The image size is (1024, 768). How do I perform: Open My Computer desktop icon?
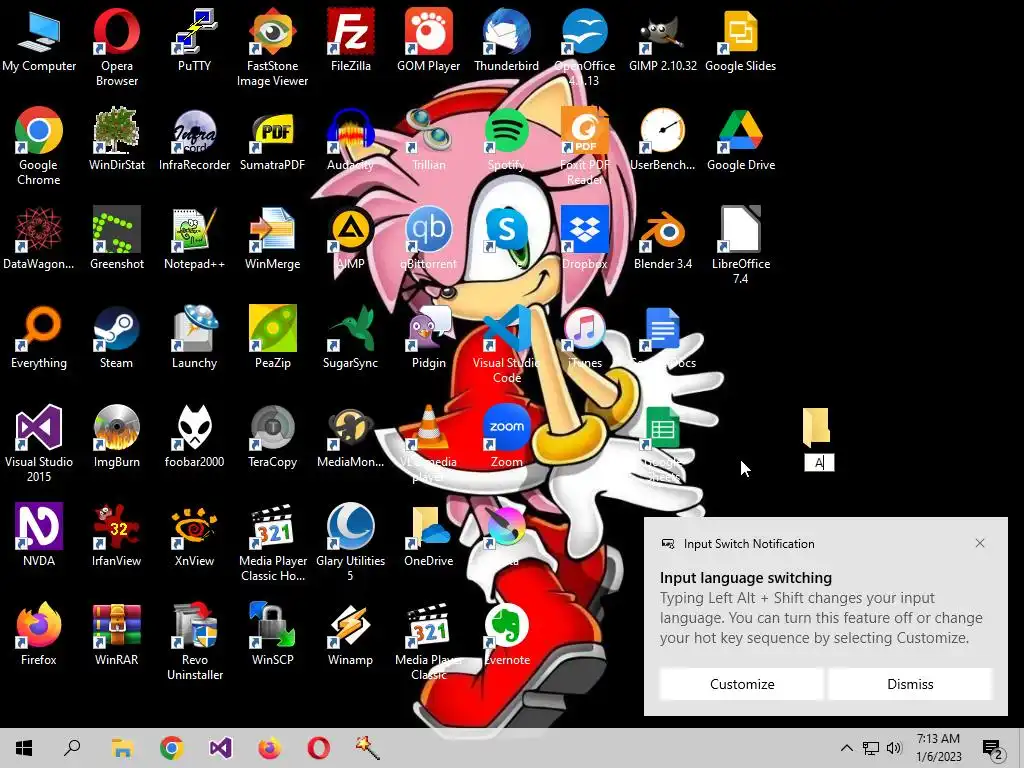tap(39, 31)
